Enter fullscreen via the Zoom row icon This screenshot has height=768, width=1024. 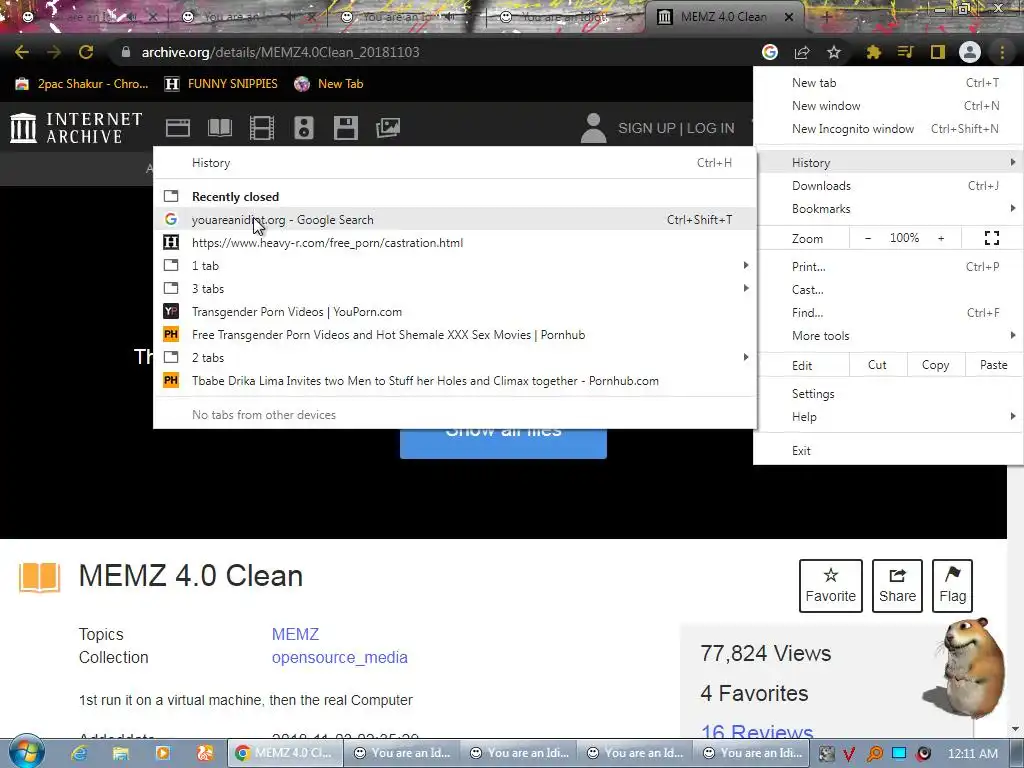[991, 238]
